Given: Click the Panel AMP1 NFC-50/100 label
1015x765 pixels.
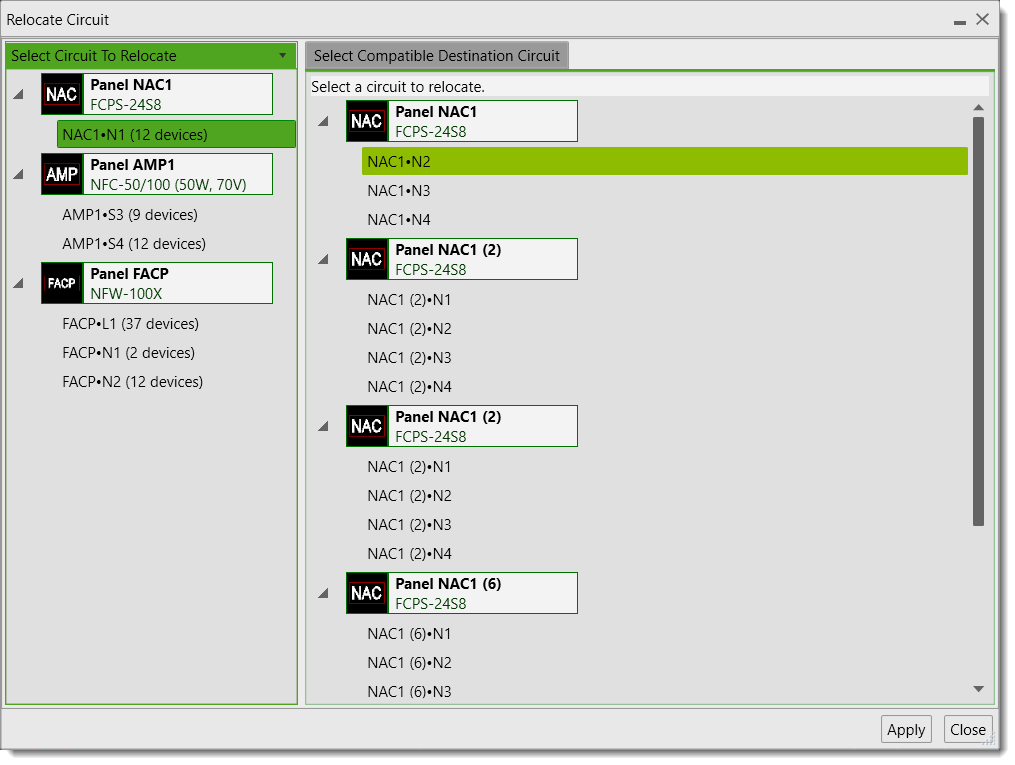Looking at the screenshot, I should [178, 174].
